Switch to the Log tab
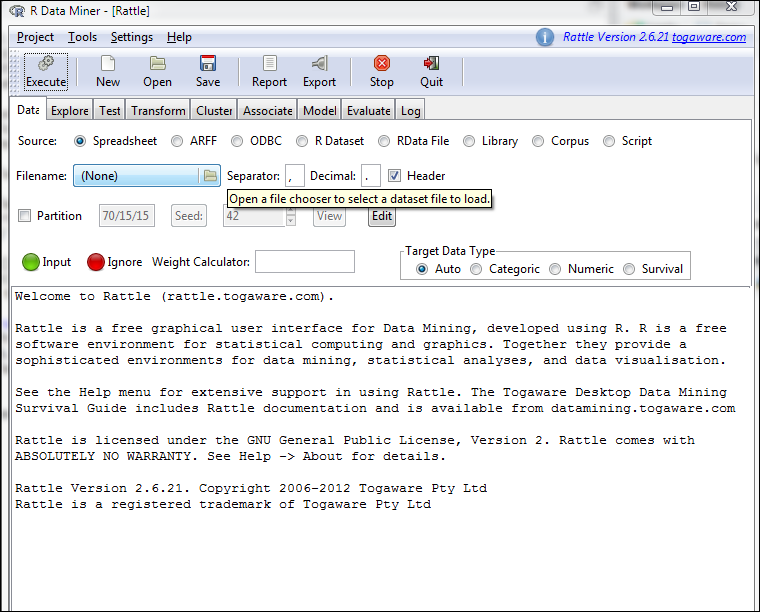Viewport: 760px width, 612px height. click(411, 110)
